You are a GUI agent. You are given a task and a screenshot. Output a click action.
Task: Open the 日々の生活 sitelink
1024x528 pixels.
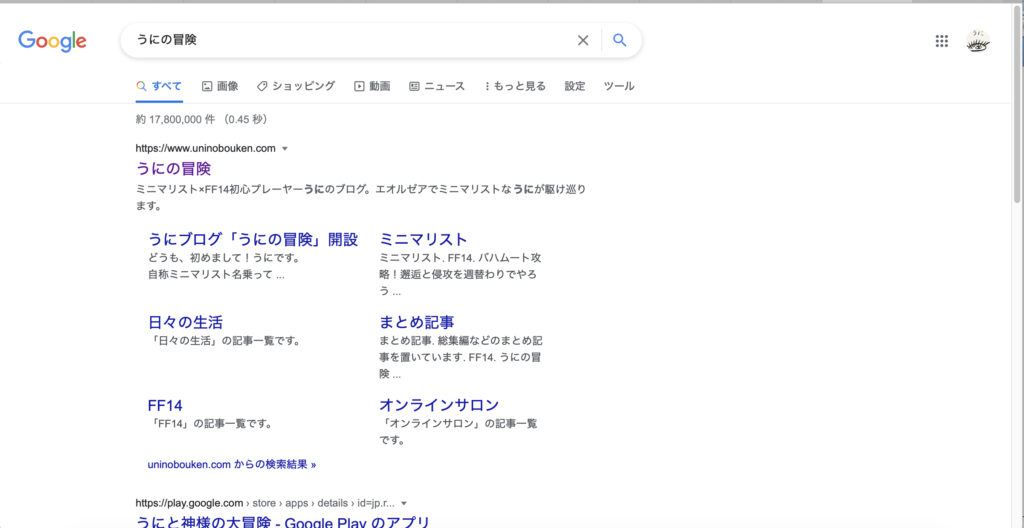(185, 322)
